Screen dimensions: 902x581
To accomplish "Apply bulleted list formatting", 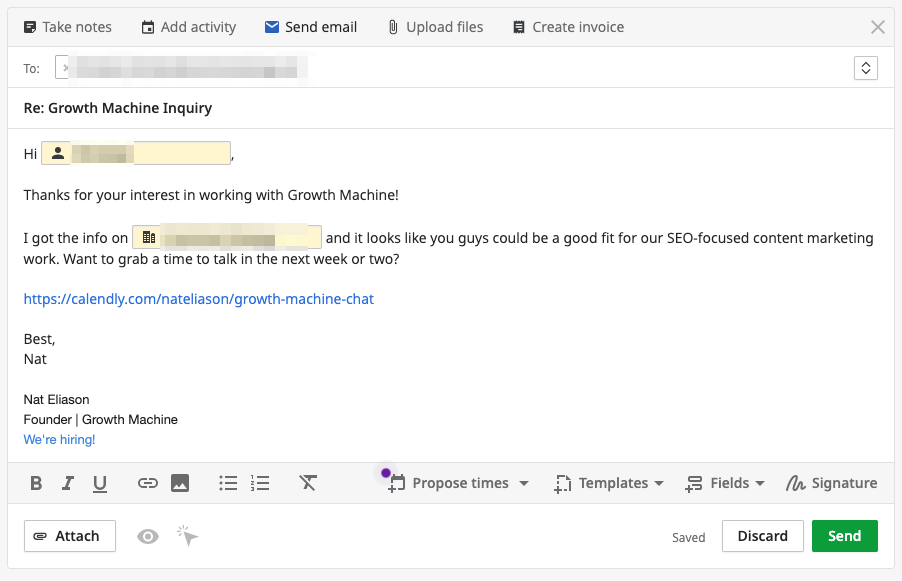I will pos(228,483).
